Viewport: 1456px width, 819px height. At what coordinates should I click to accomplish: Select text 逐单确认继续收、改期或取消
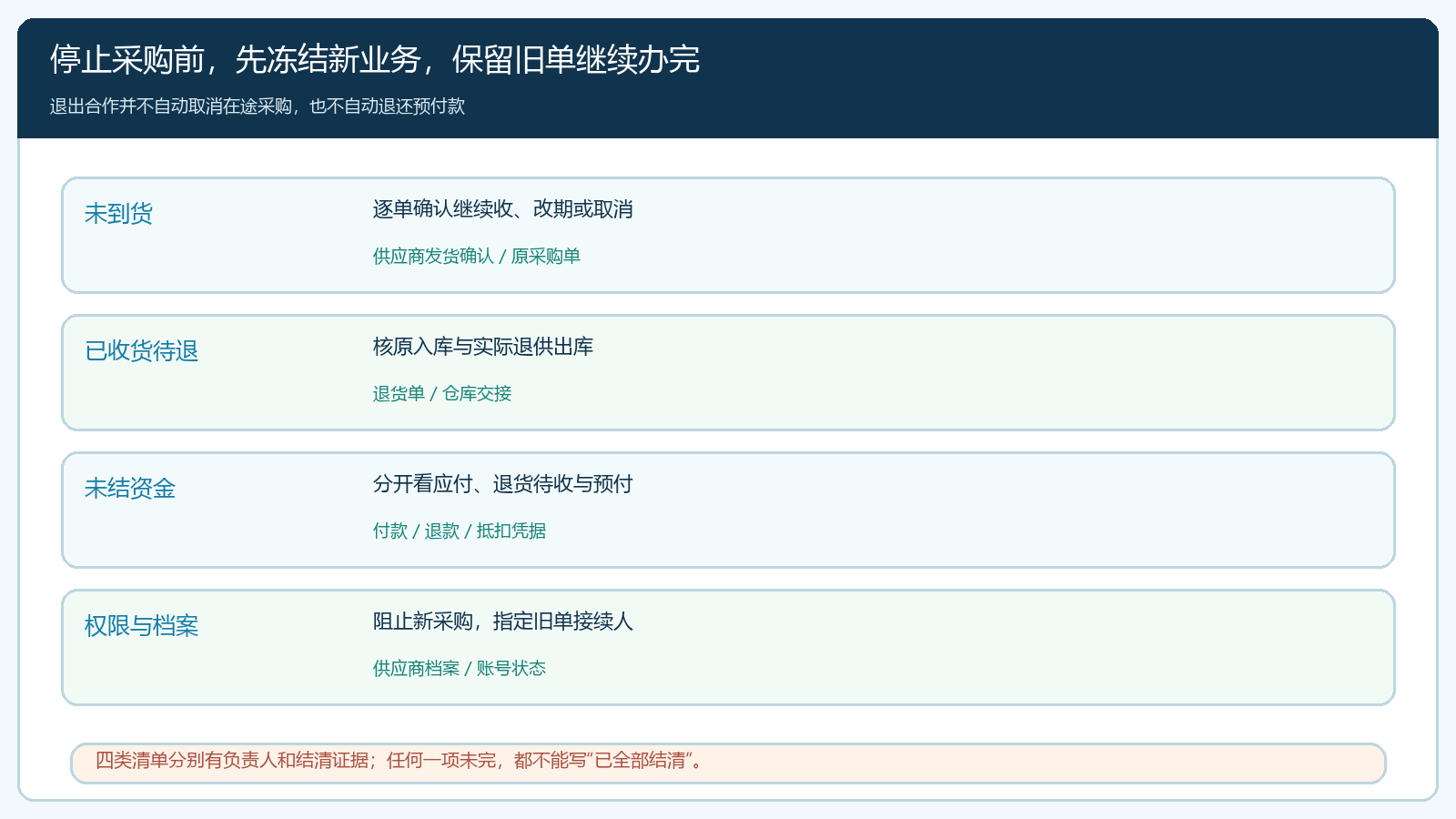coord(502,209)
